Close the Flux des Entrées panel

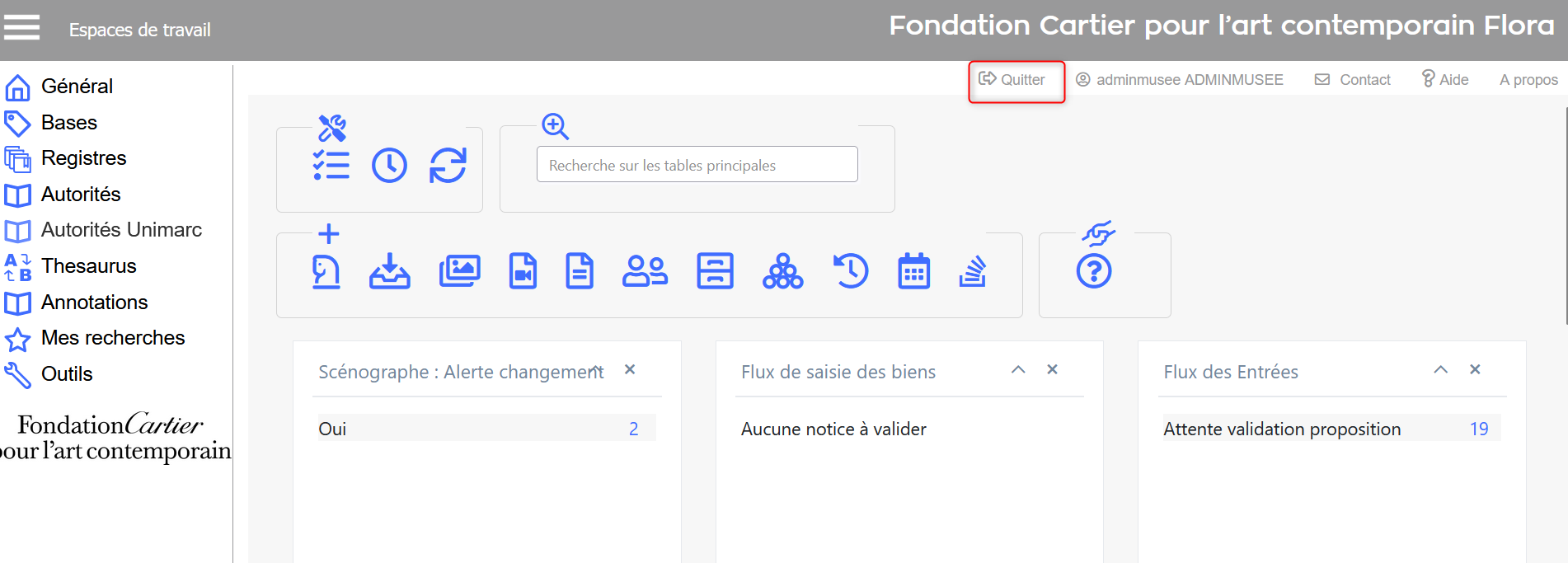[1475, 369]
